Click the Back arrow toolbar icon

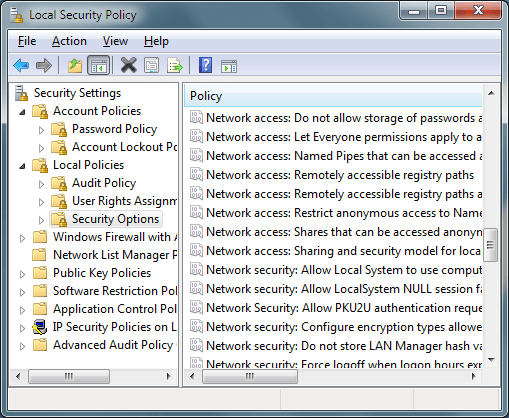coord(21,65)
